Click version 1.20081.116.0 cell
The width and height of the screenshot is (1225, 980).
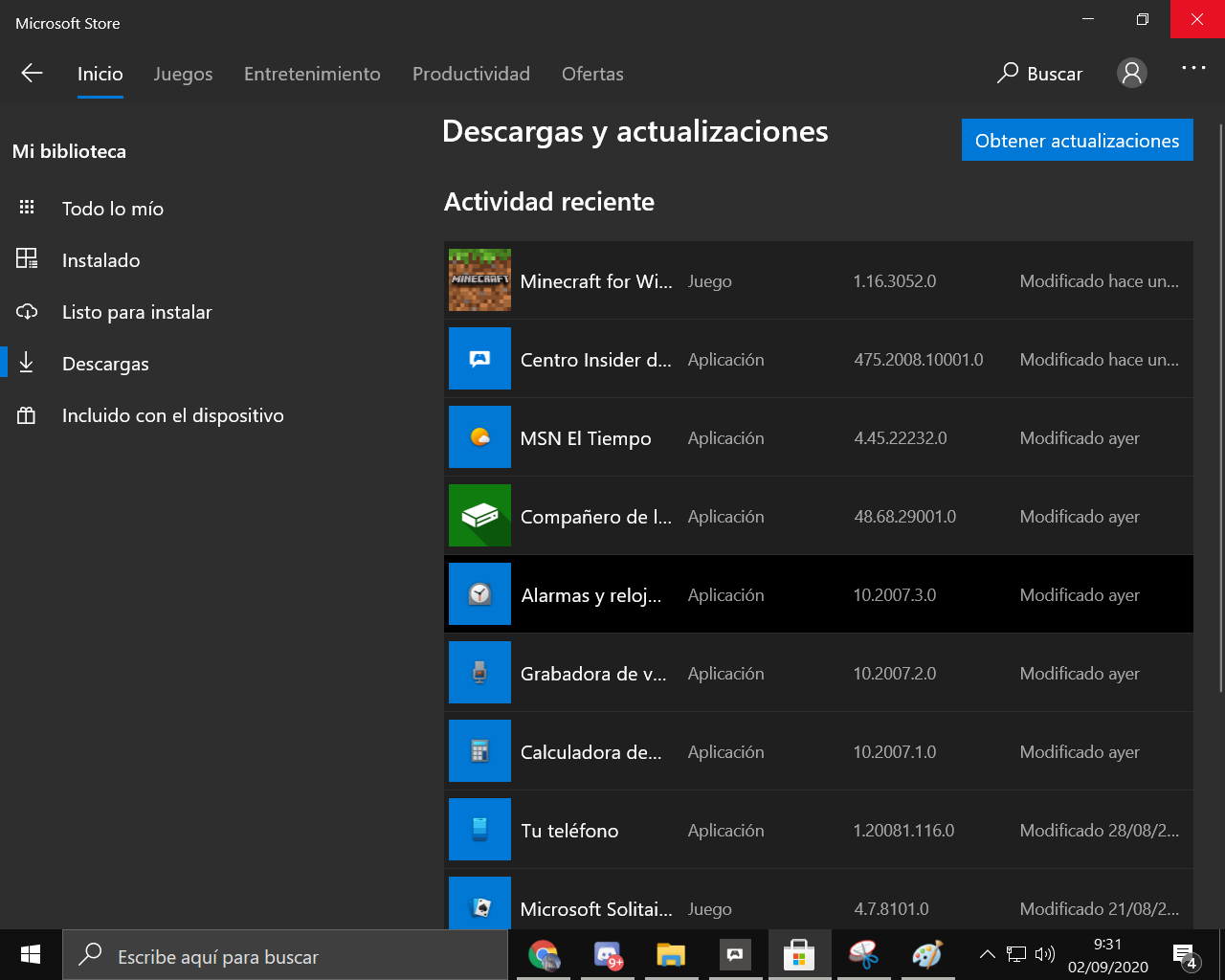903,831
